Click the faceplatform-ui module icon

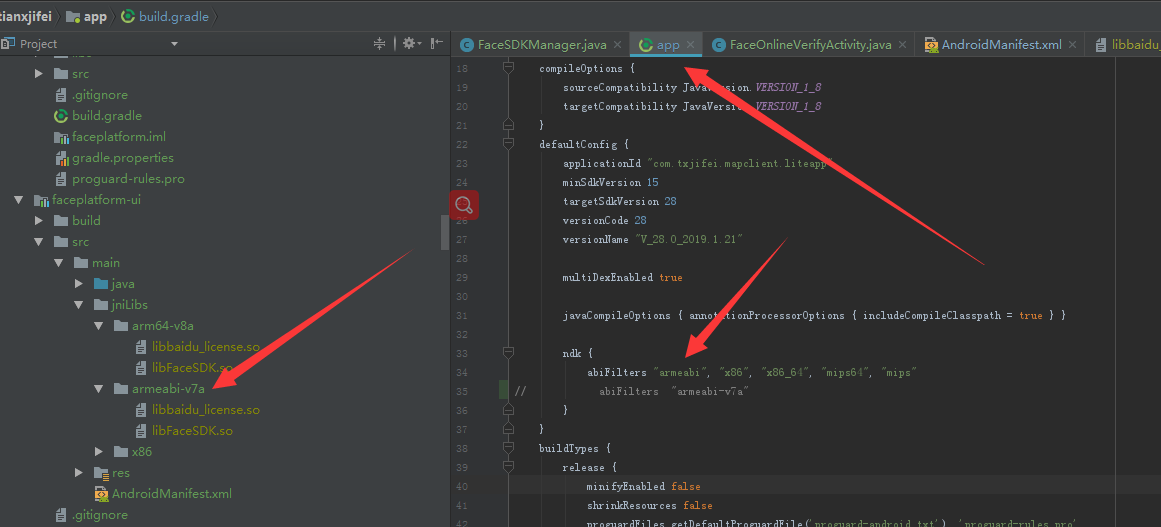coord(41,200)
